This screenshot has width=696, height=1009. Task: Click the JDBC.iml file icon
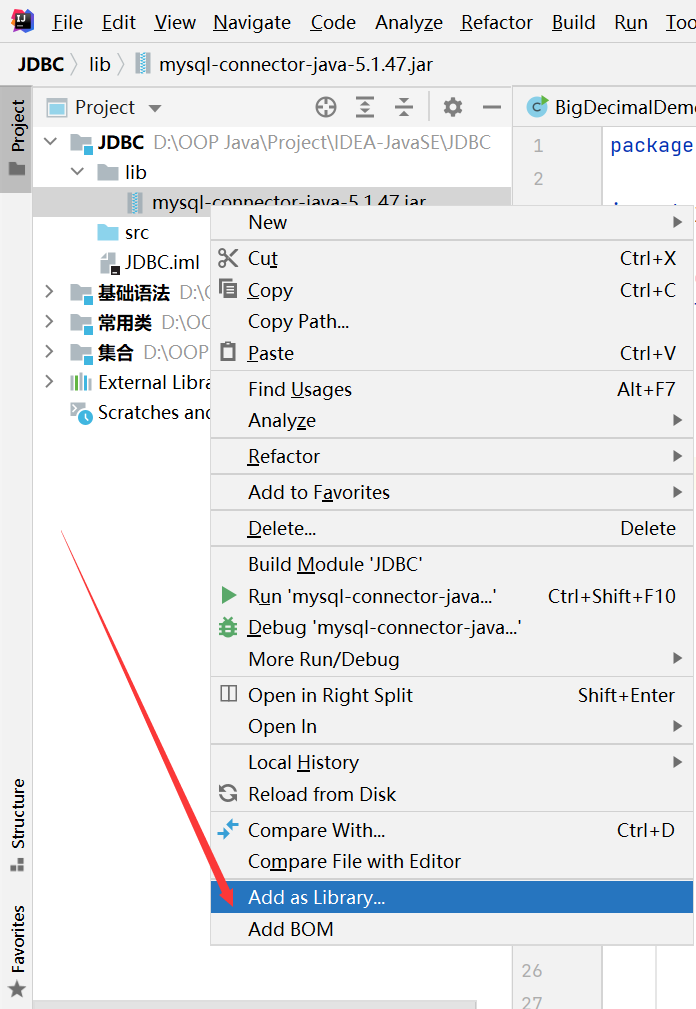pyautogui.click(x=109, y=263)
